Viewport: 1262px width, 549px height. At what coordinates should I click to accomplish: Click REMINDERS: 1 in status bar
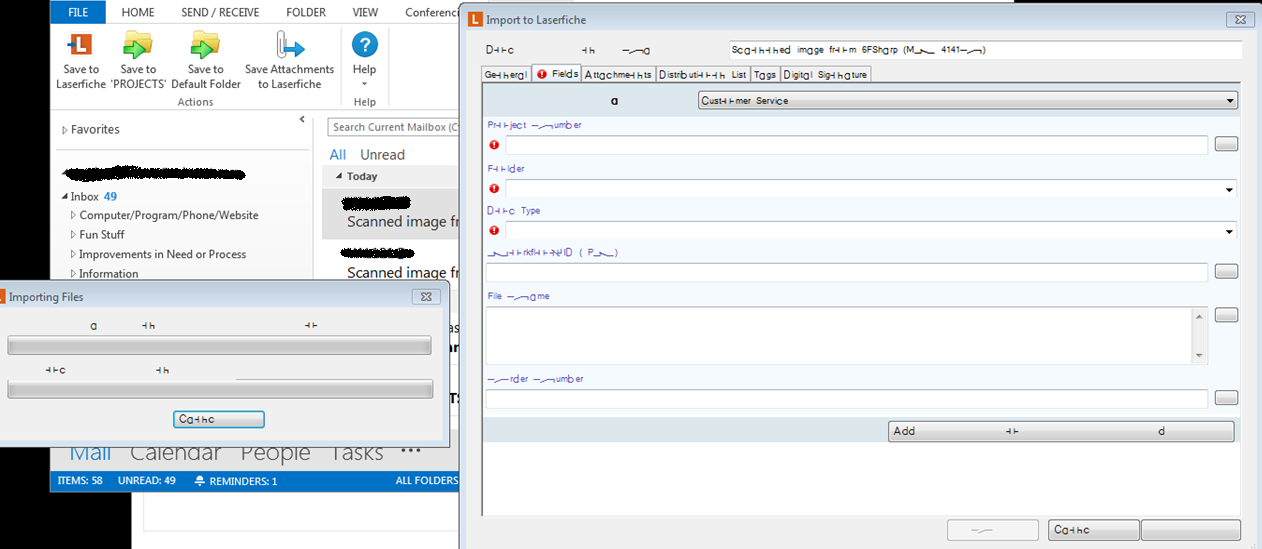(236, 481)
